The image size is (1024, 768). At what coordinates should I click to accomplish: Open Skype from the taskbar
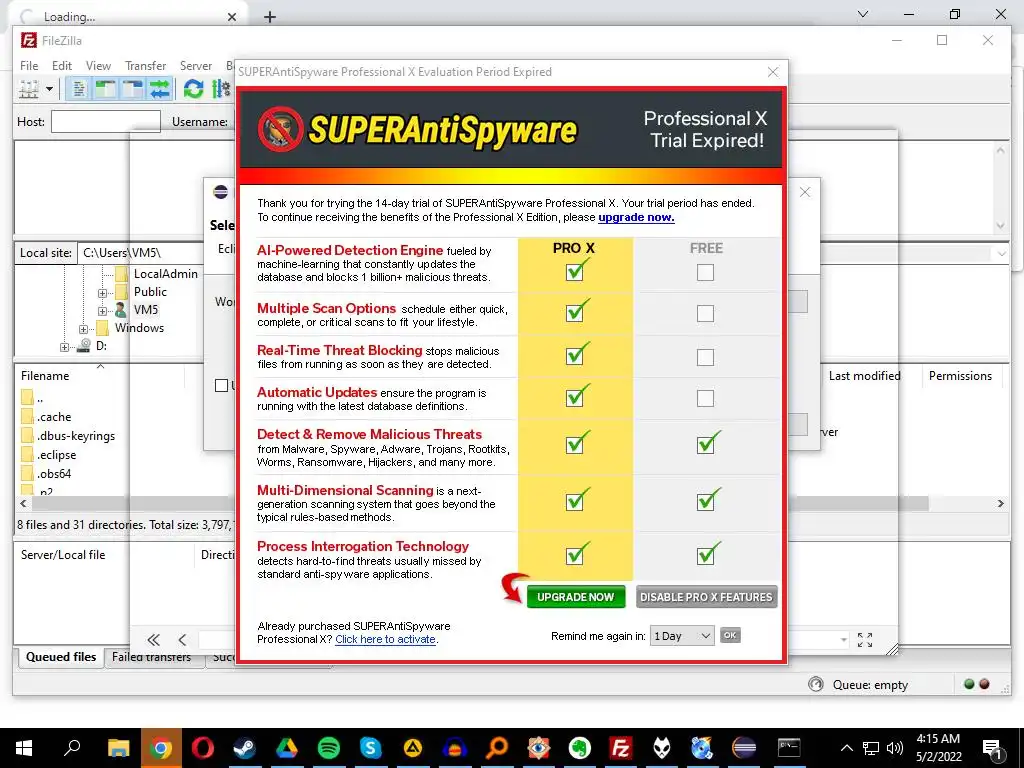pos(370,748)
